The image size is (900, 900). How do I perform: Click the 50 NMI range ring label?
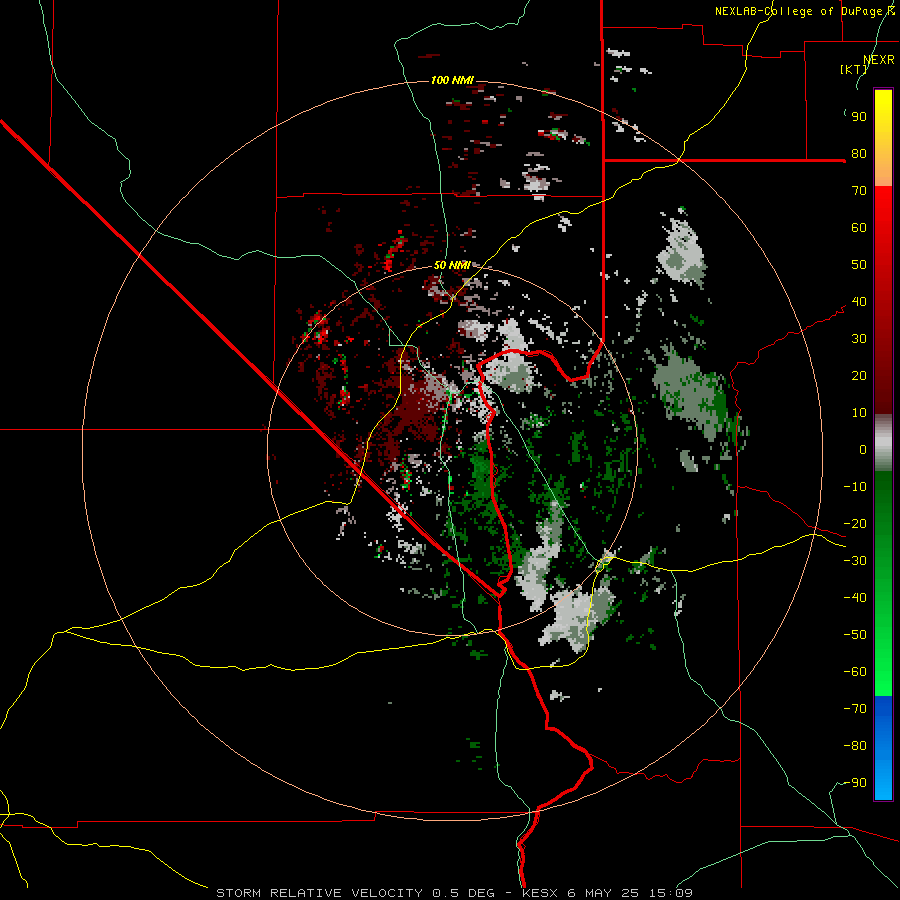point(452,265)
